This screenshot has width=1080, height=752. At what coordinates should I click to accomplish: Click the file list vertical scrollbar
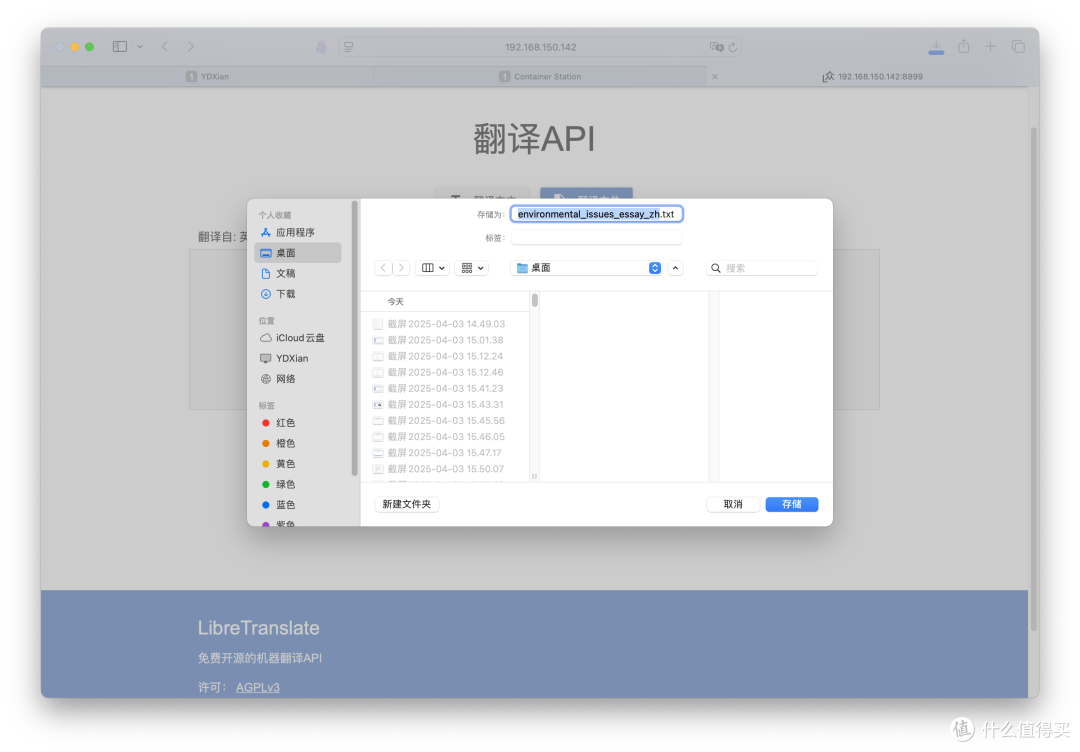point(534,301)
